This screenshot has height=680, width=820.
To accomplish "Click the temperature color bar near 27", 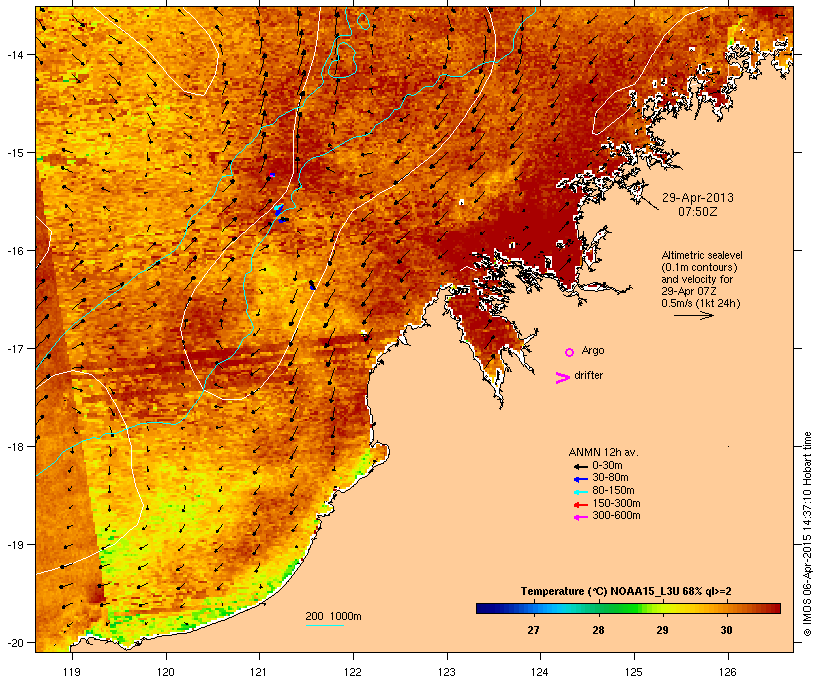I will (533, 608).
